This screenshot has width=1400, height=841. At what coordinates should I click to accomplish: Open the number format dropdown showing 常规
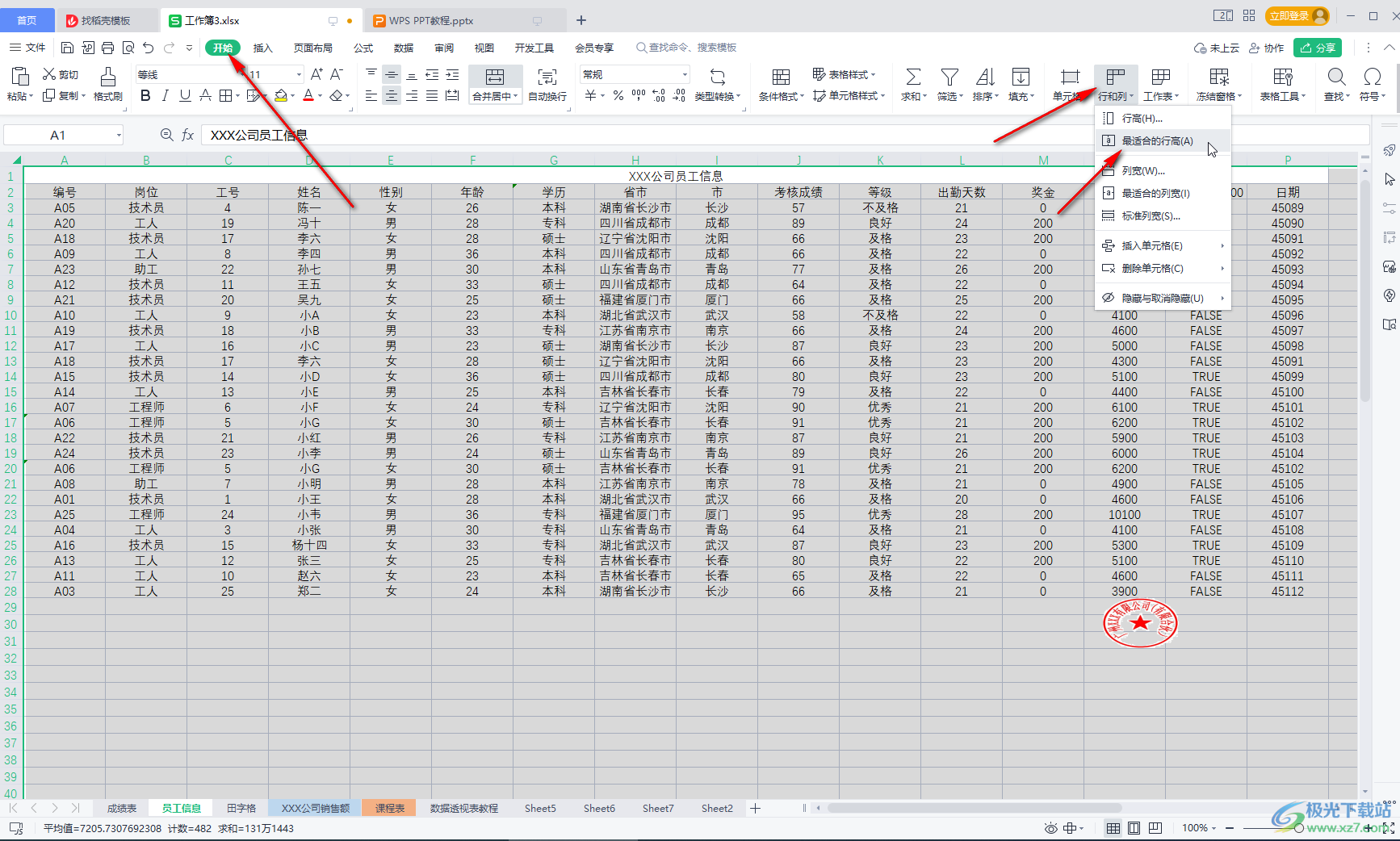click(x=685, y=74)
